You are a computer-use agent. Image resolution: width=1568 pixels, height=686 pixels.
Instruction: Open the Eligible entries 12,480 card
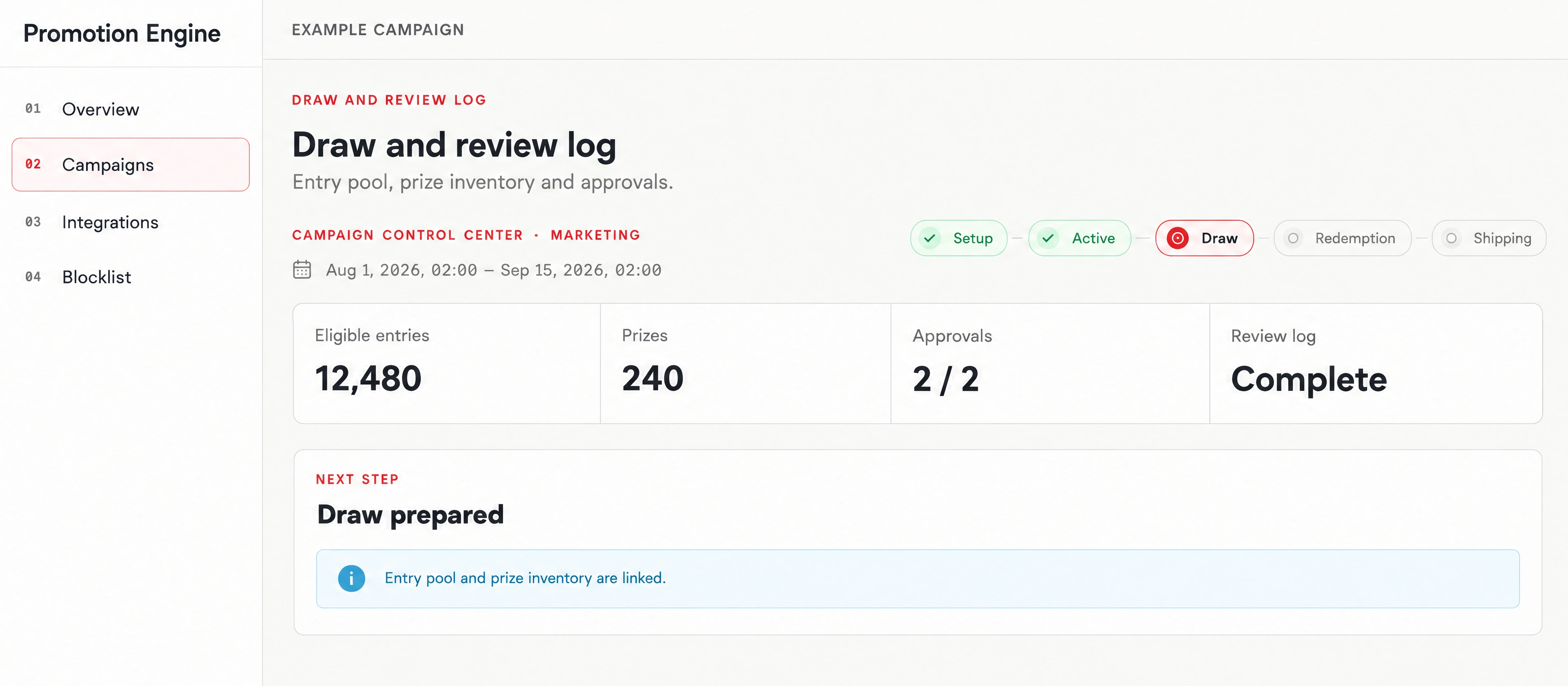pyautogui.click(x=447, y=363)
